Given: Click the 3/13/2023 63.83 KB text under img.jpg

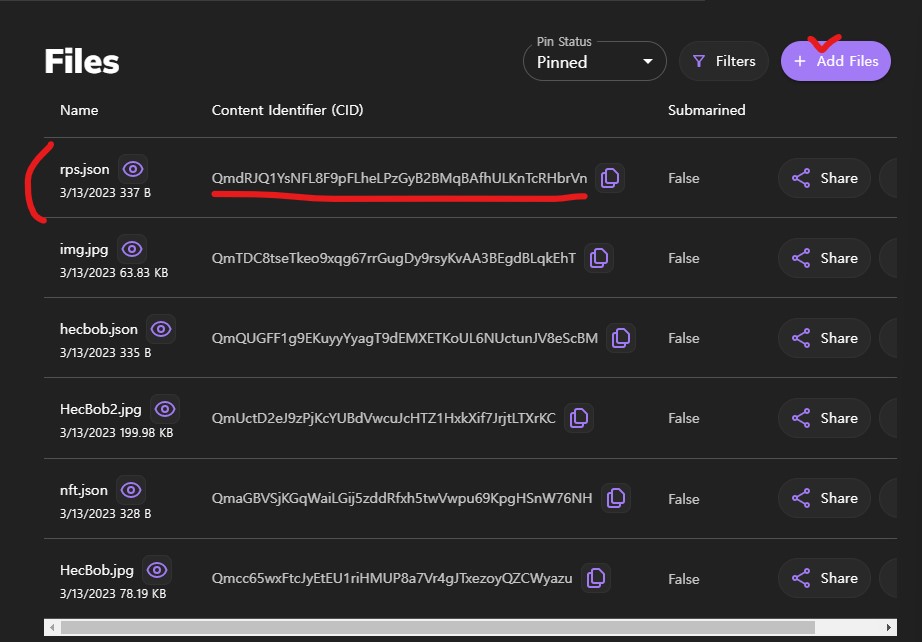Looking at the screenshot, I should (114, 273).
